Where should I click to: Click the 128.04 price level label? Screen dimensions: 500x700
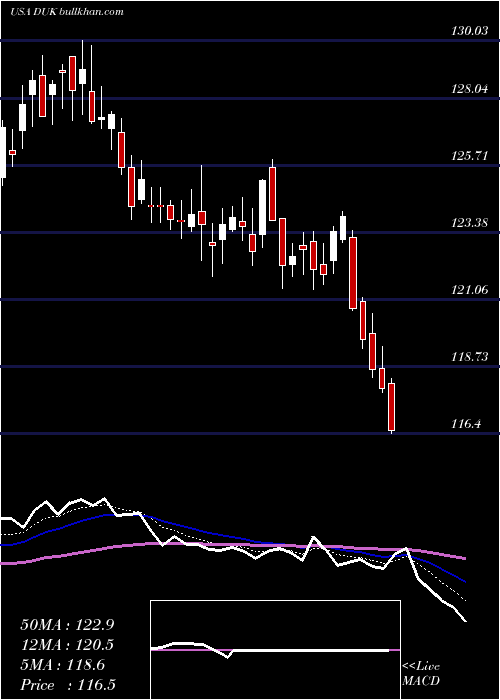point(468,89)
